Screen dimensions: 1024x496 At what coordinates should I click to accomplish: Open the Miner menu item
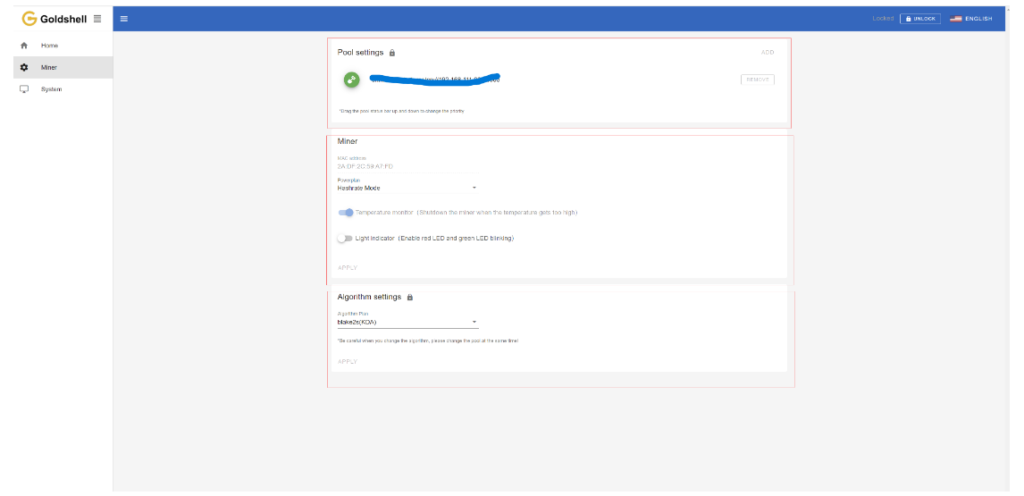pyautogui.click(x=63, y=67)
